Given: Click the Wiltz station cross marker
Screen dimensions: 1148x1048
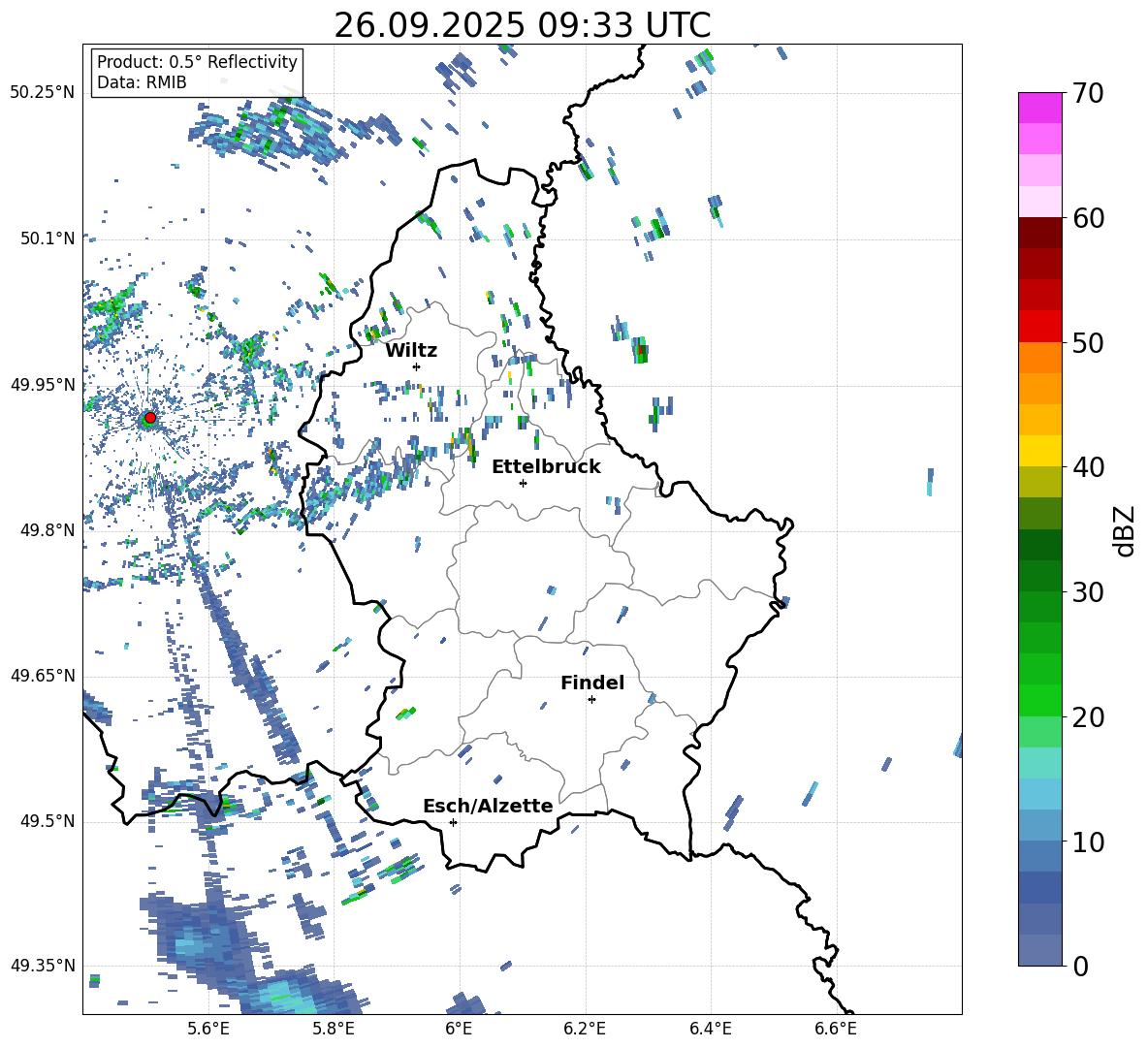Looking at the screenshot, I should click(x=416, y=366).
